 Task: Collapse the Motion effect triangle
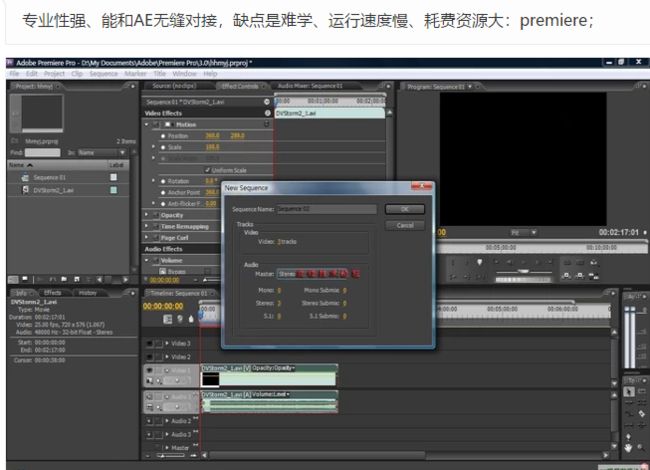point(146,124)
